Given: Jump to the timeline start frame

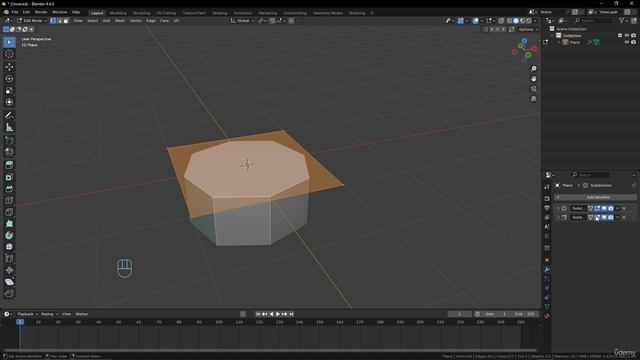Looking at the screenshot, I should click(258, 314).
